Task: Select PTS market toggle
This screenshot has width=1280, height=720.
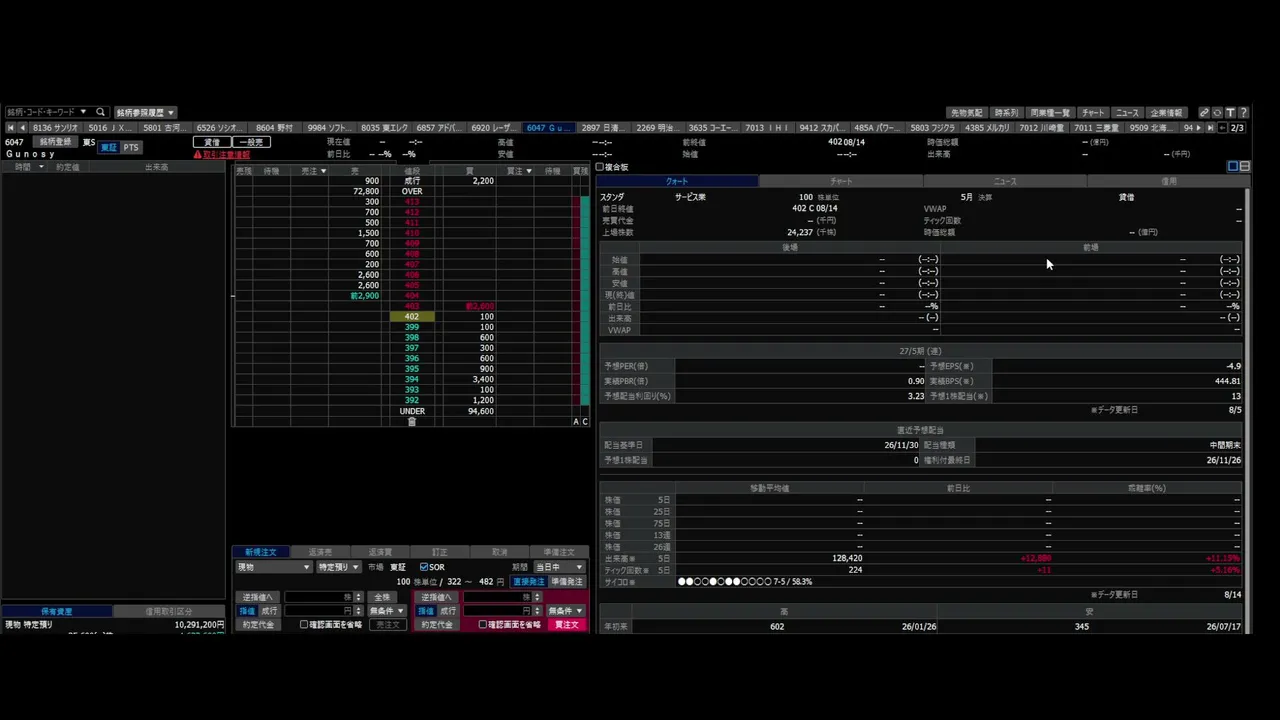Action: pyautogui.click(x=131, y=147)
